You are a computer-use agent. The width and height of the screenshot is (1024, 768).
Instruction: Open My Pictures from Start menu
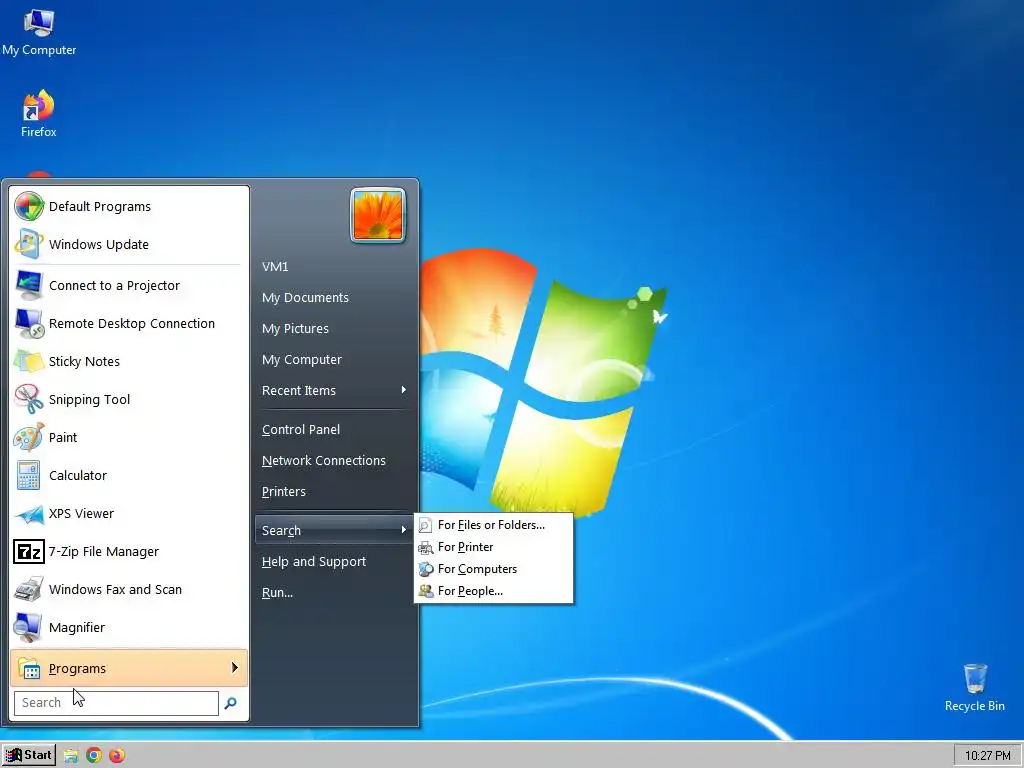click(295, 328)
